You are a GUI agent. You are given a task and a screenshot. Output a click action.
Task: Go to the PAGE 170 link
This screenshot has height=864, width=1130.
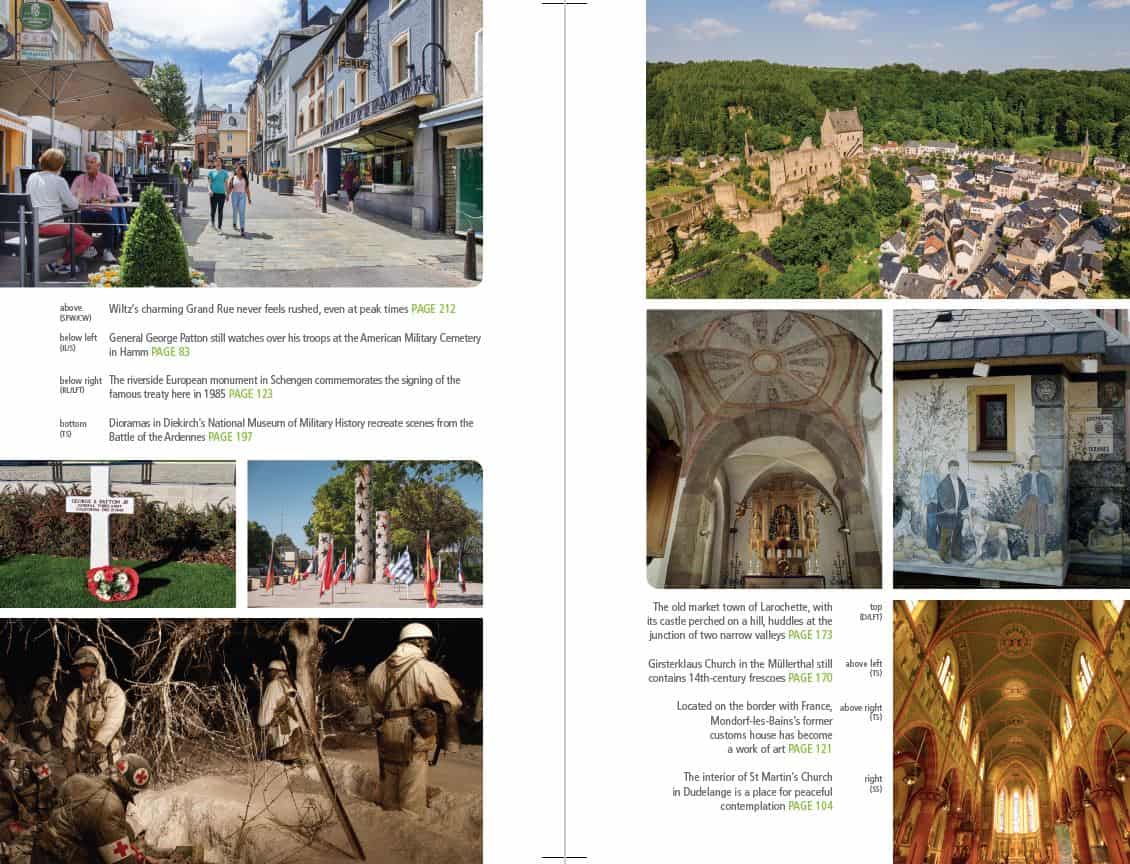[810, 678]
